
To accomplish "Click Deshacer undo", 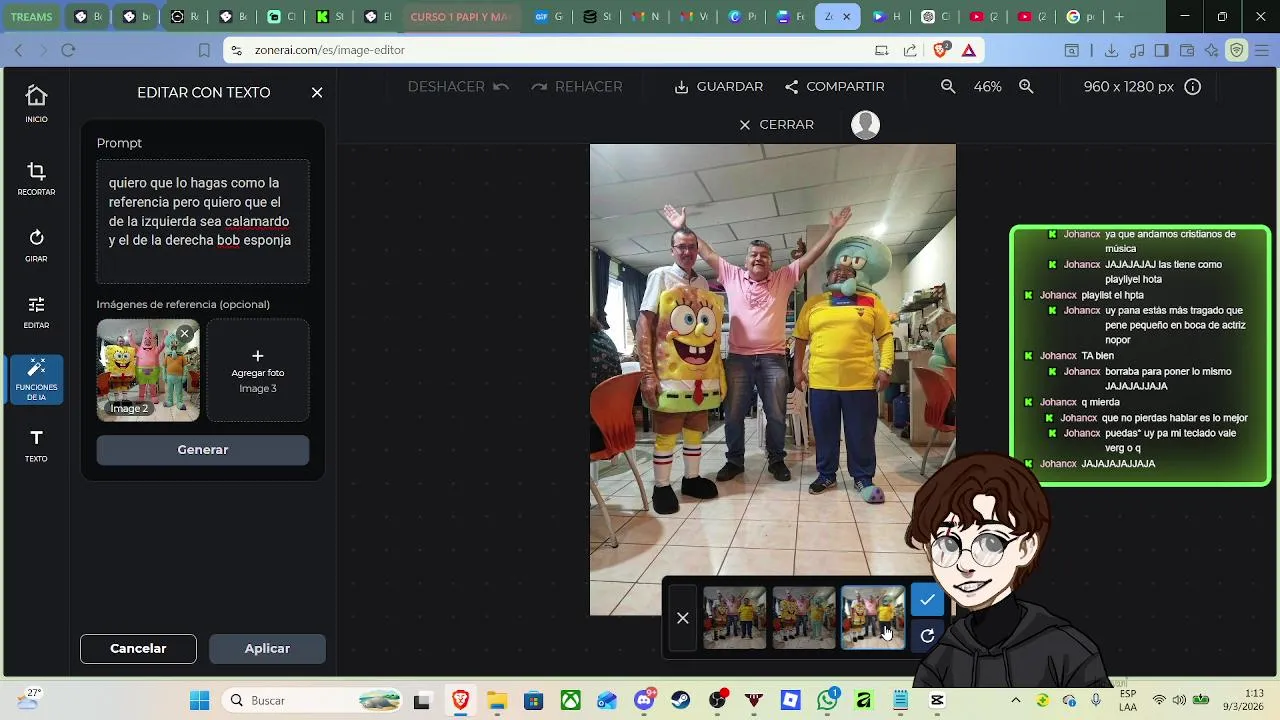I will click(458, 87).
